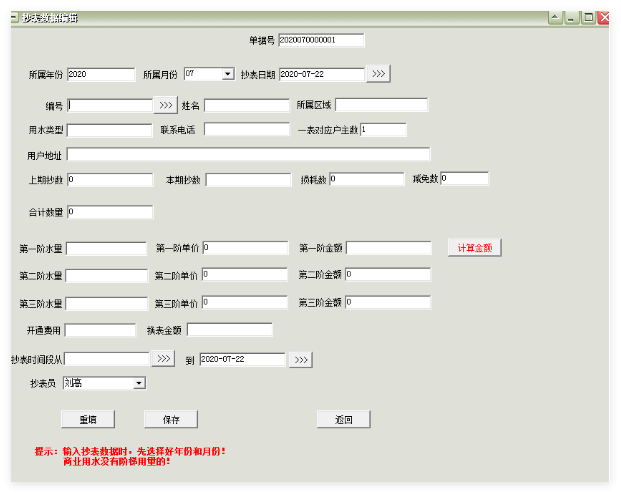Open lookup >>> next to 编号 field
The height and width of the screenshot is (493, 621).
tap(166, 105)
